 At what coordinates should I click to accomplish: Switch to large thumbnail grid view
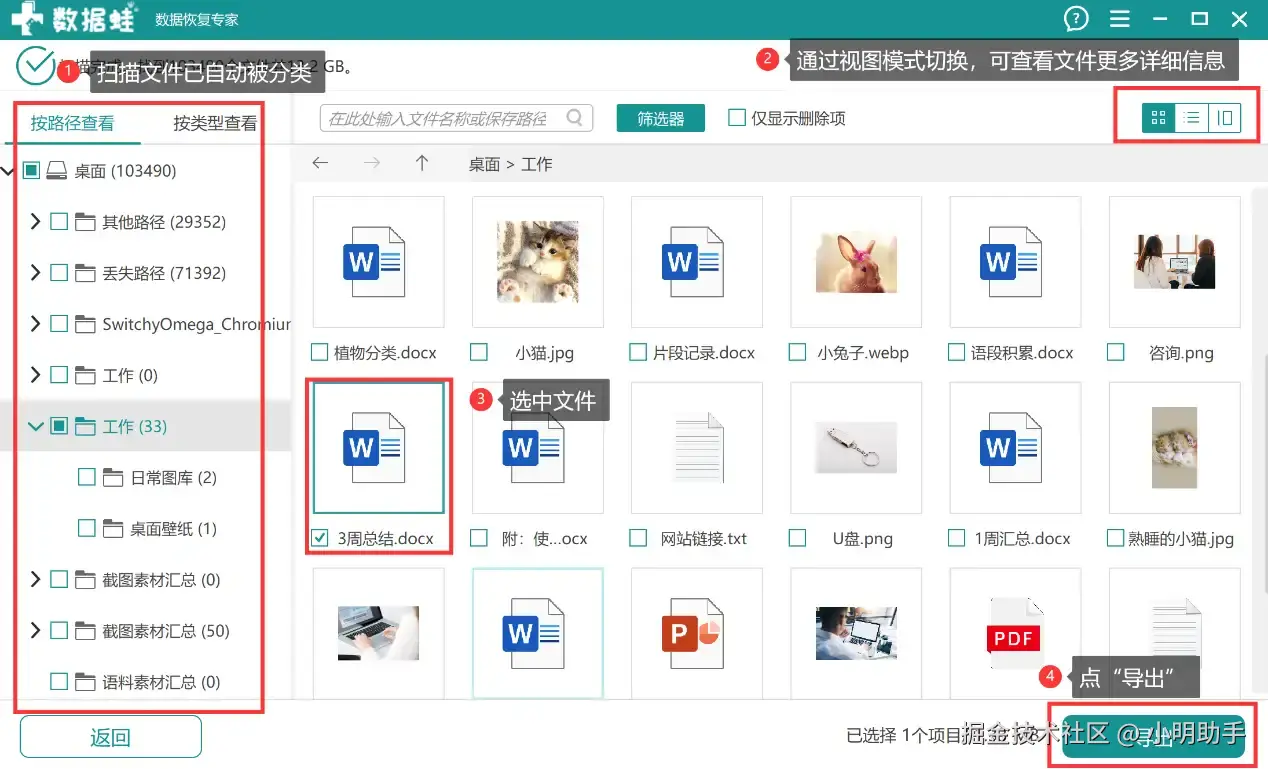coord(1159,118)
